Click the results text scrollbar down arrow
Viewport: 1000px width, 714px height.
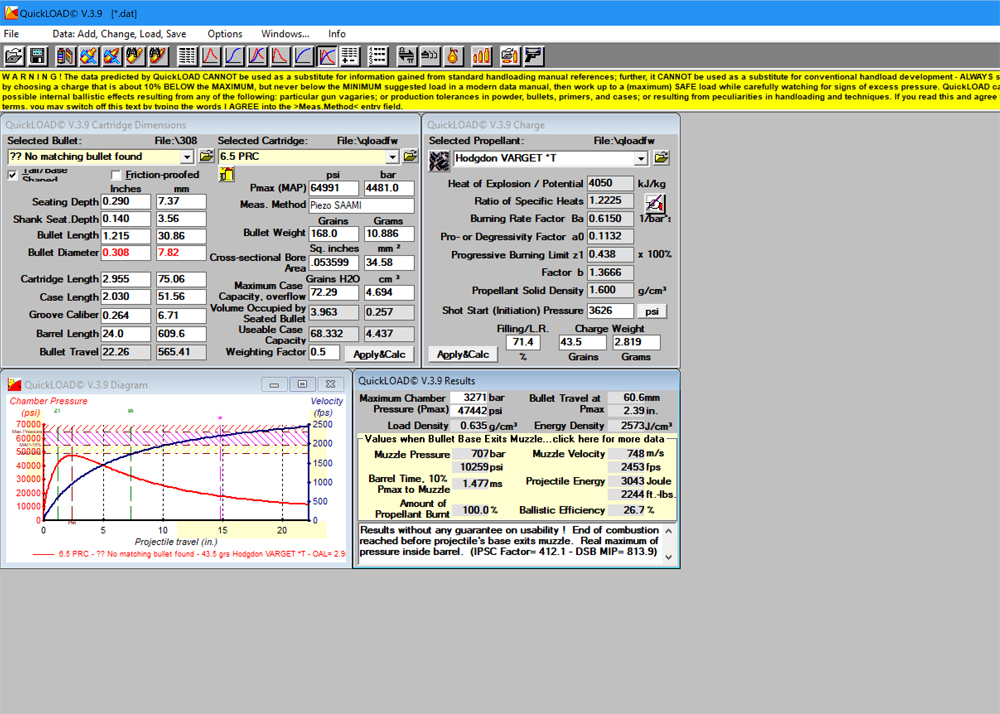click(x=668, y=557)
